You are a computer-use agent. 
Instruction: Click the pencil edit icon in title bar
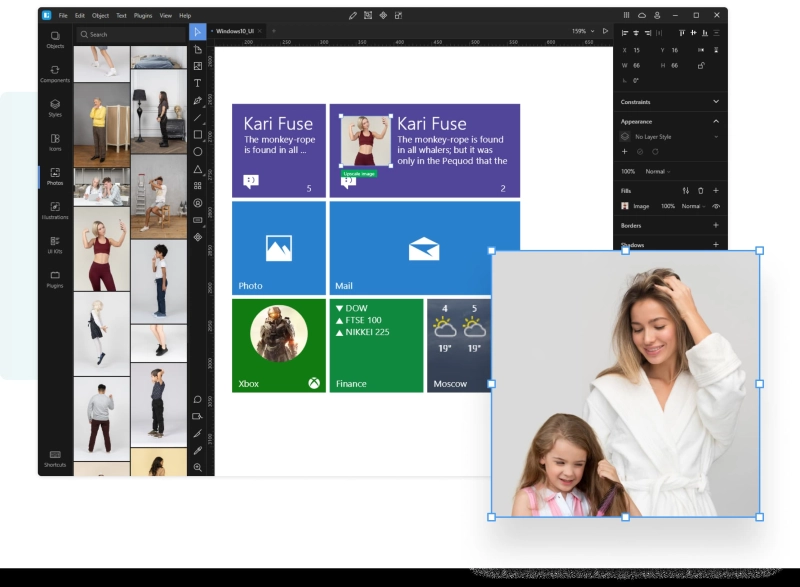(353, 16)
